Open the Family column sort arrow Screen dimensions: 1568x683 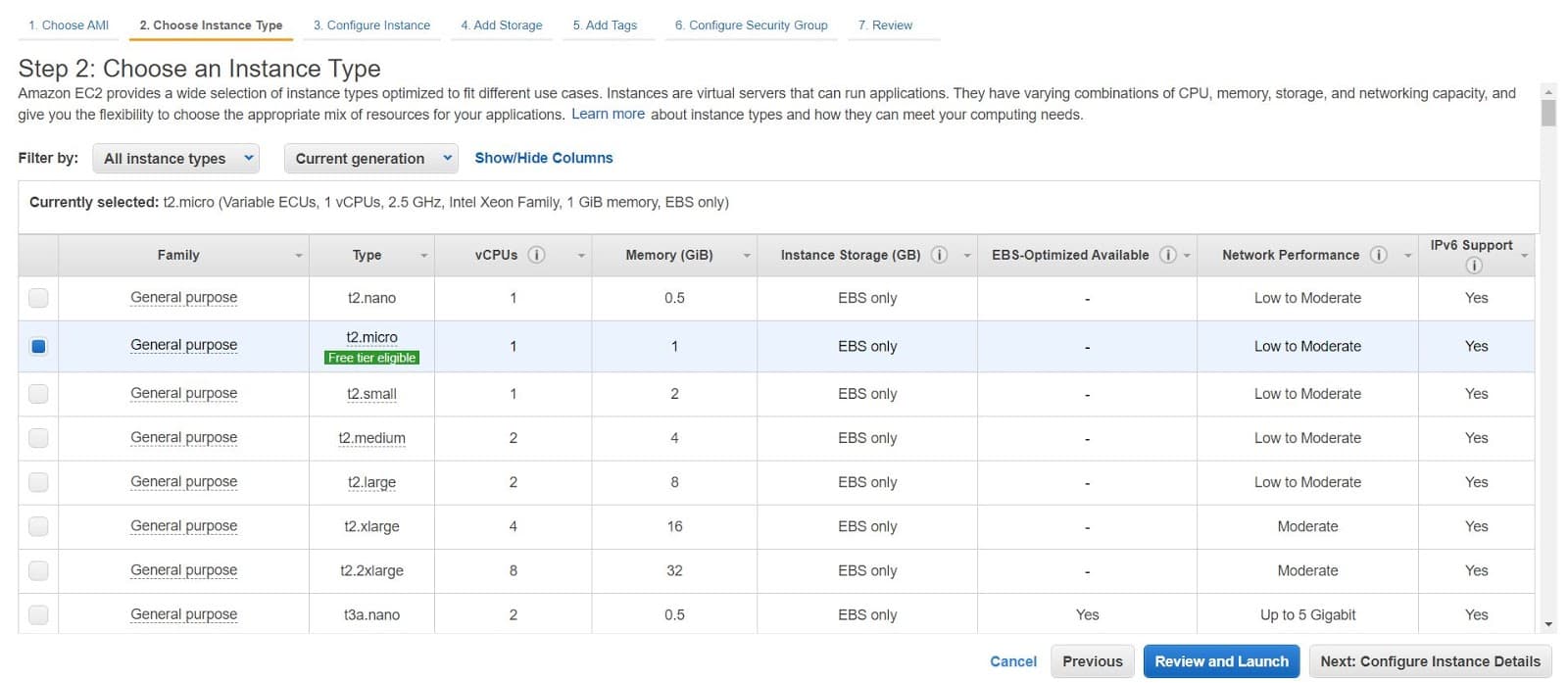pyautogui.click(x=299, y=256)
